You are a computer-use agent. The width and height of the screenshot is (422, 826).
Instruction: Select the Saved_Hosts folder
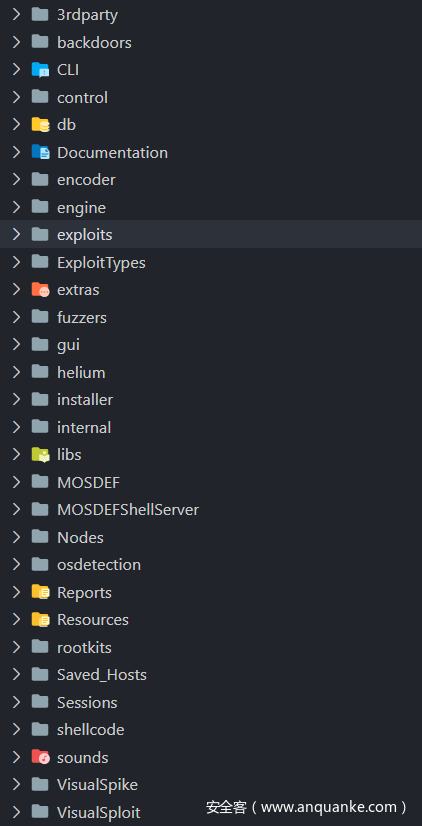click(x=211, y=674)
